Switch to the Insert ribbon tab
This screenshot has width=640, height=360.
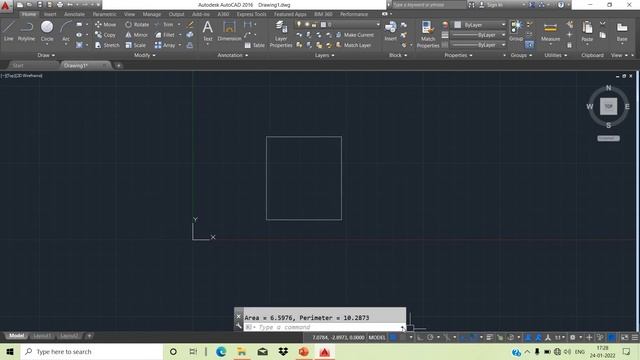pyautogui.click(x=50, y=14)
